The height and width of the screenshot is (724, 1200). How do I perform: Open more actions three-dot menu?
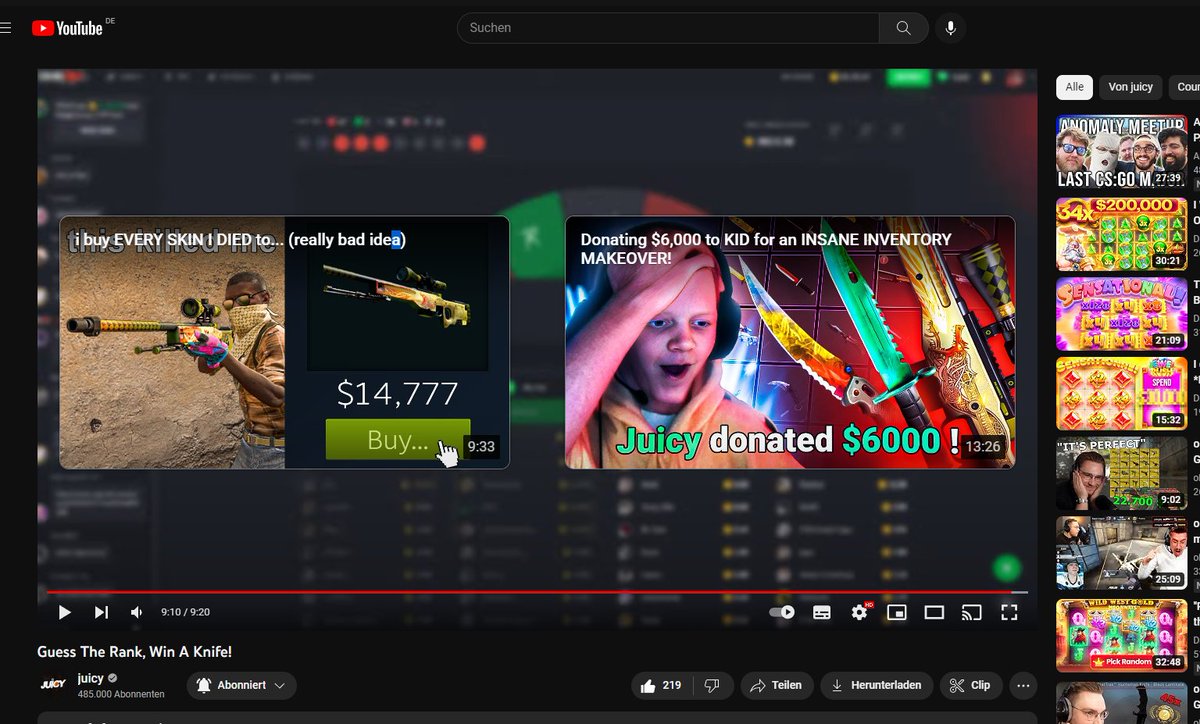point(1022,685)
